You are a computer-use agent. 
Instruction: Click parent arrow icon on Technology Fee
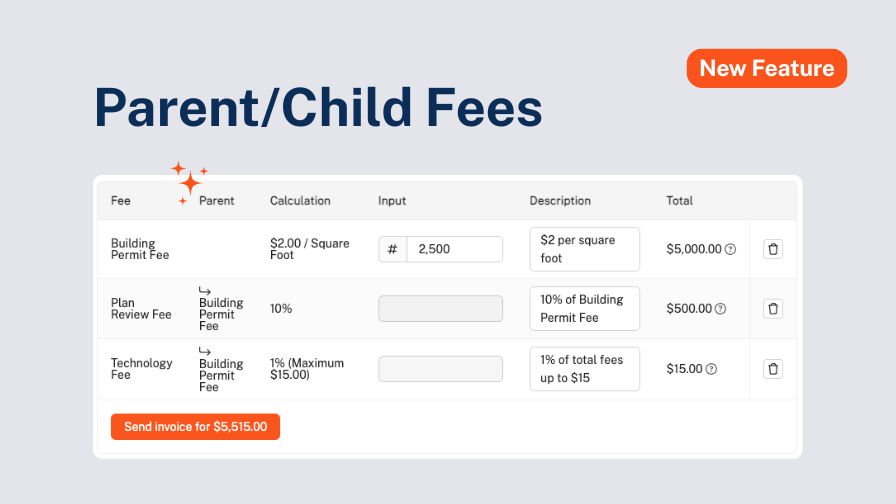click(x=205, y=351)
